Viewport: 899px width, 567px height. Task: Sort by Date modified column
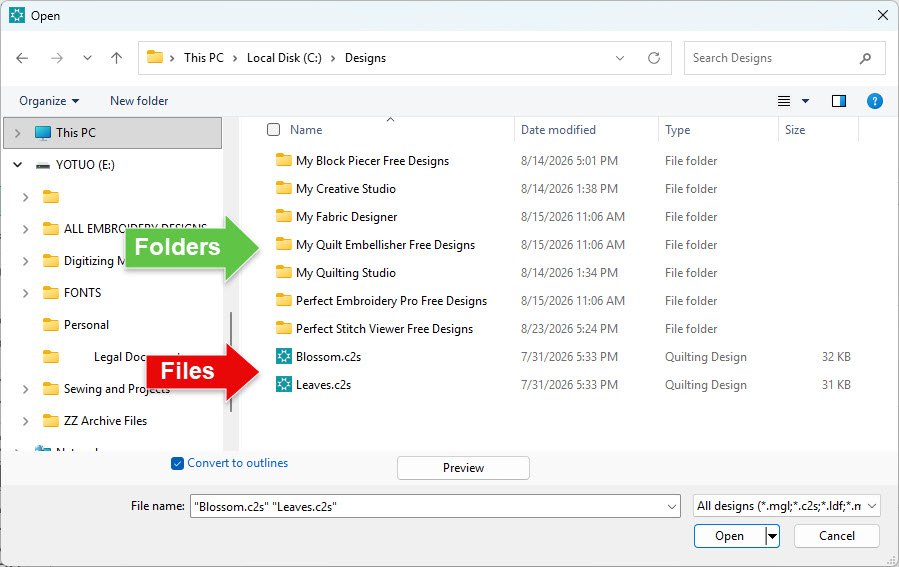[x=558, y=130]
